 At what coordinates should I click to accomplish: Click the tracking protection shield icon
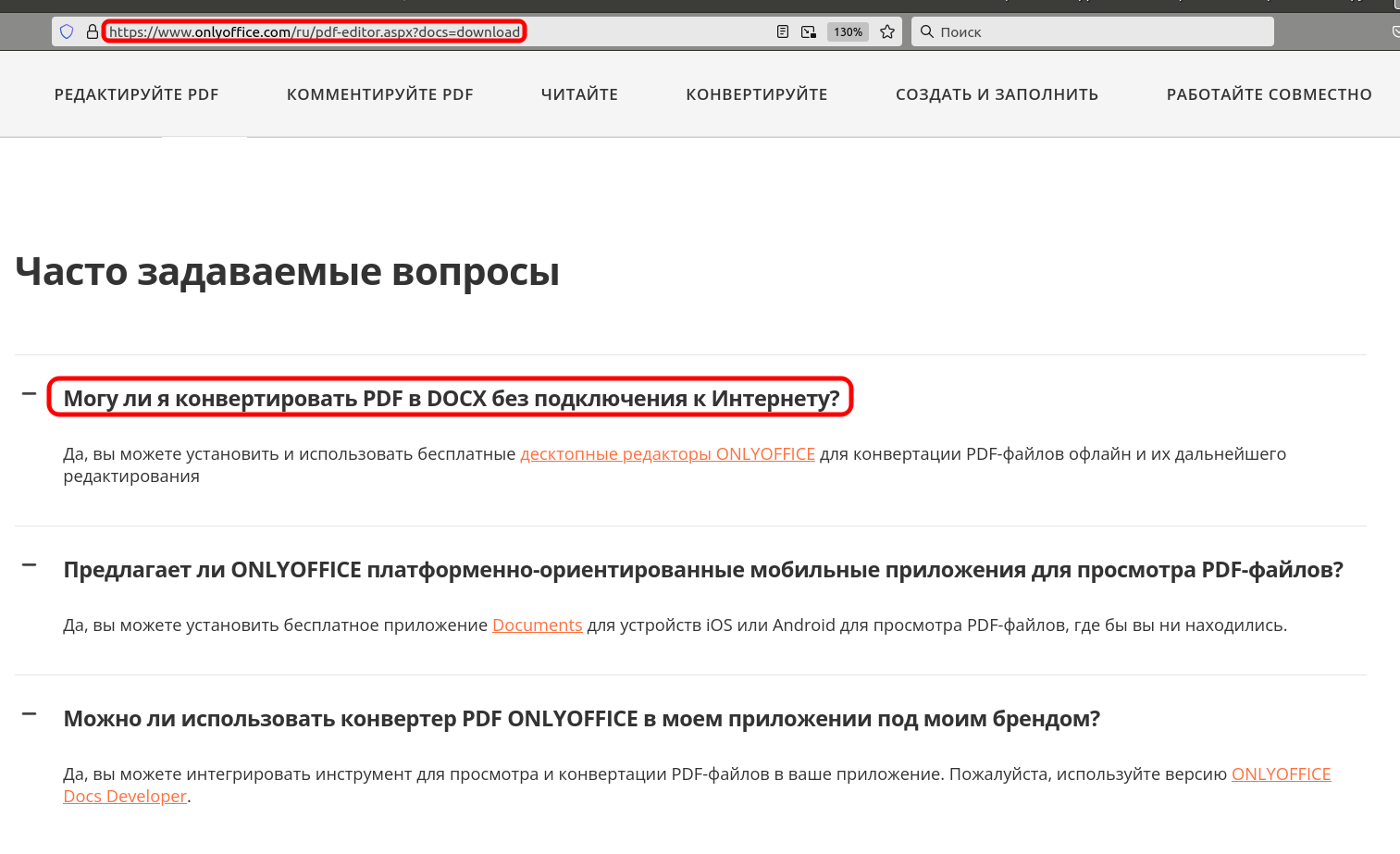(67, 31)
